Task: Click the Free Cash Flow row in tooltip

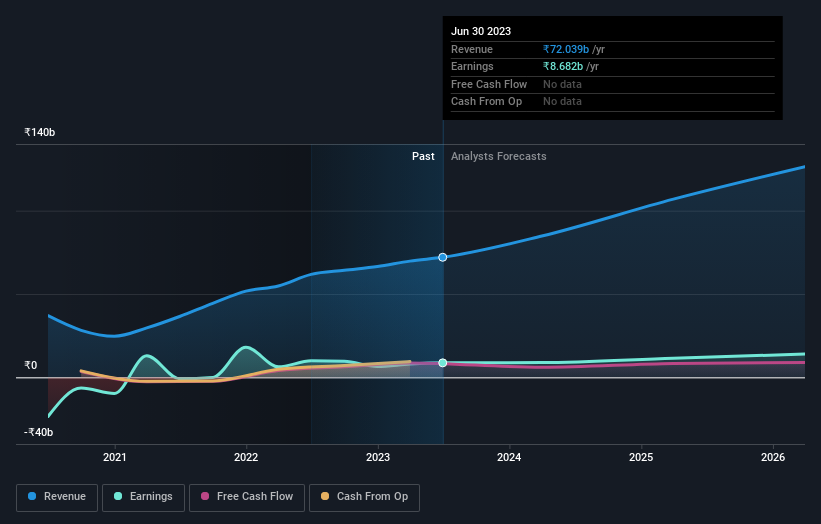Action: [613, 84]
